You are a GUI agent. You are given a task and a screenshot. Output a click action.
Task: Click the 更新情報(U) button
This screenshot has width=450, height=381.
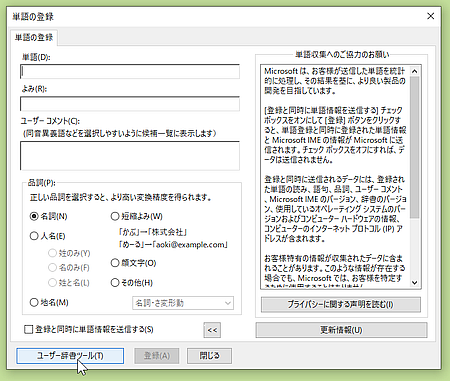tap(341, 330)
